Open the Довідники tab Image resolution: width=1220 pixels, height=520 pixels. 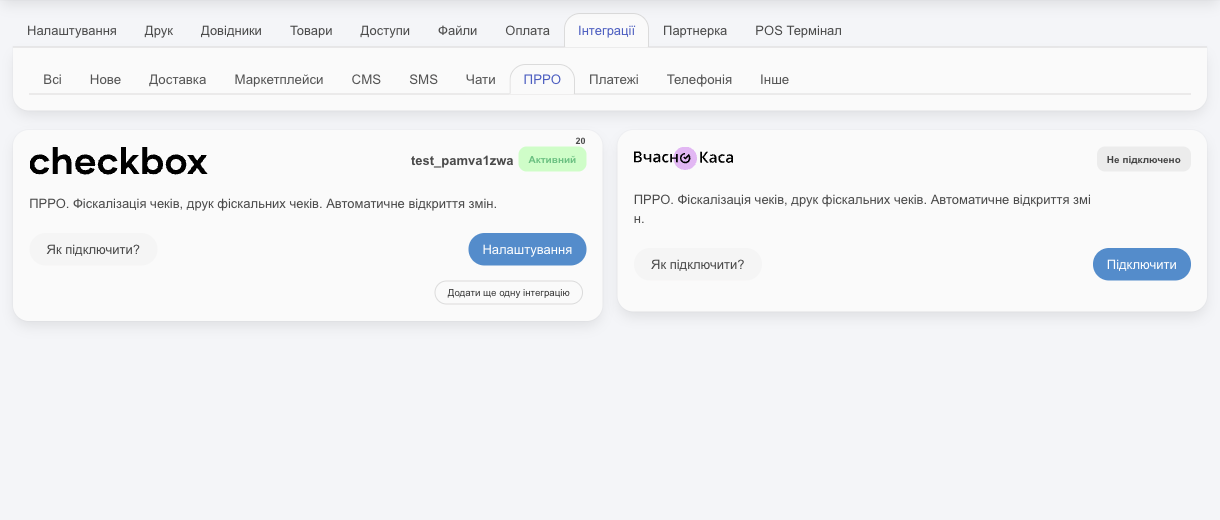[231, 31]
